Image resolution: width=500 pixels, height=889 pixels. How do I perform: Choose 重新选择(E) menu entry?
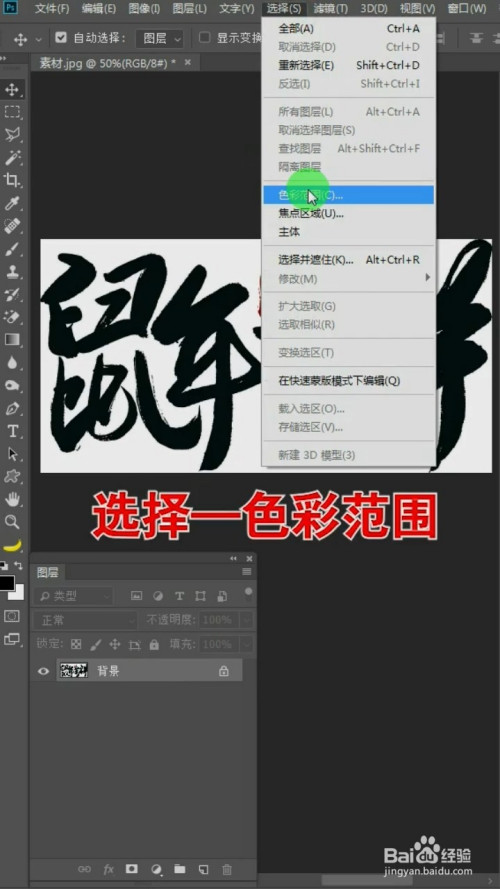[x=348, y=65]
